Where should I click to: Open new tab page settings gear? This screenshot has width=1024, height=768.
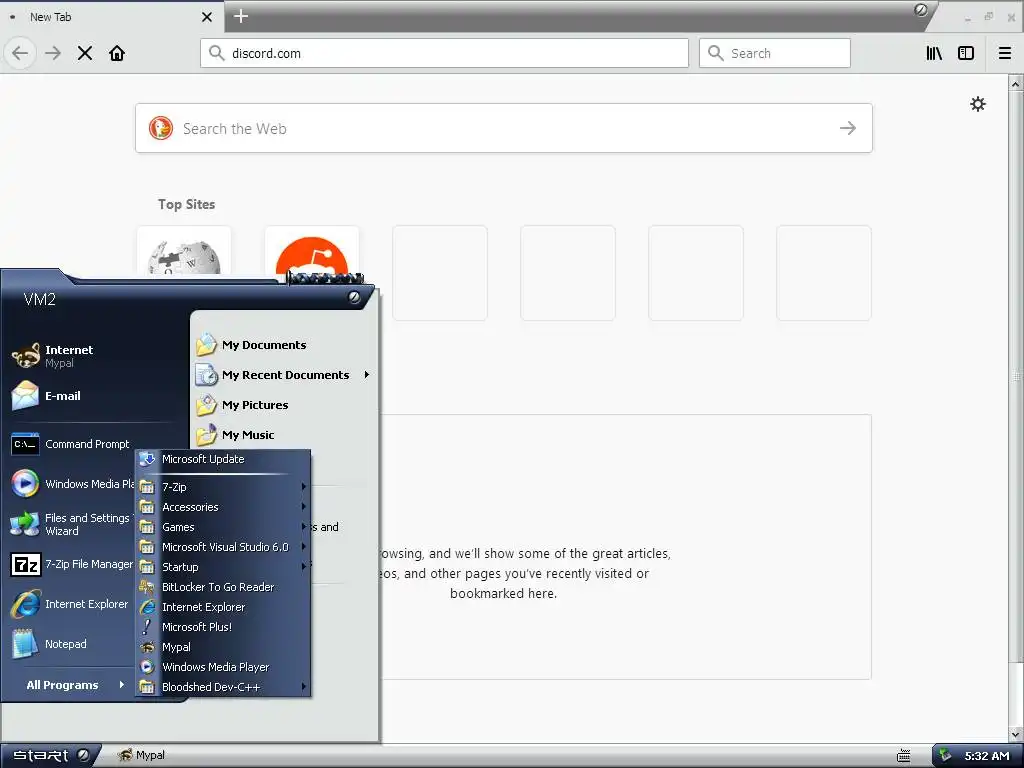[978, 104]
